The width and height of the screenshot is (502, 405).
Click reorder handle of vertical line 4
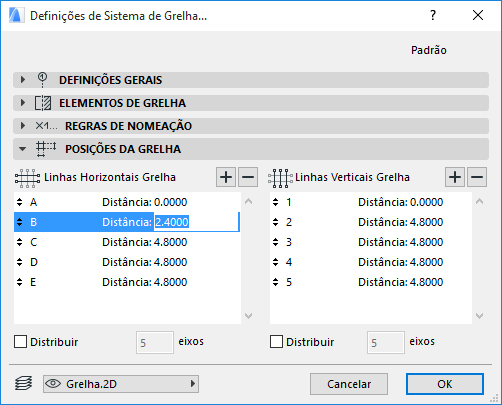click(x=275, y=262)
